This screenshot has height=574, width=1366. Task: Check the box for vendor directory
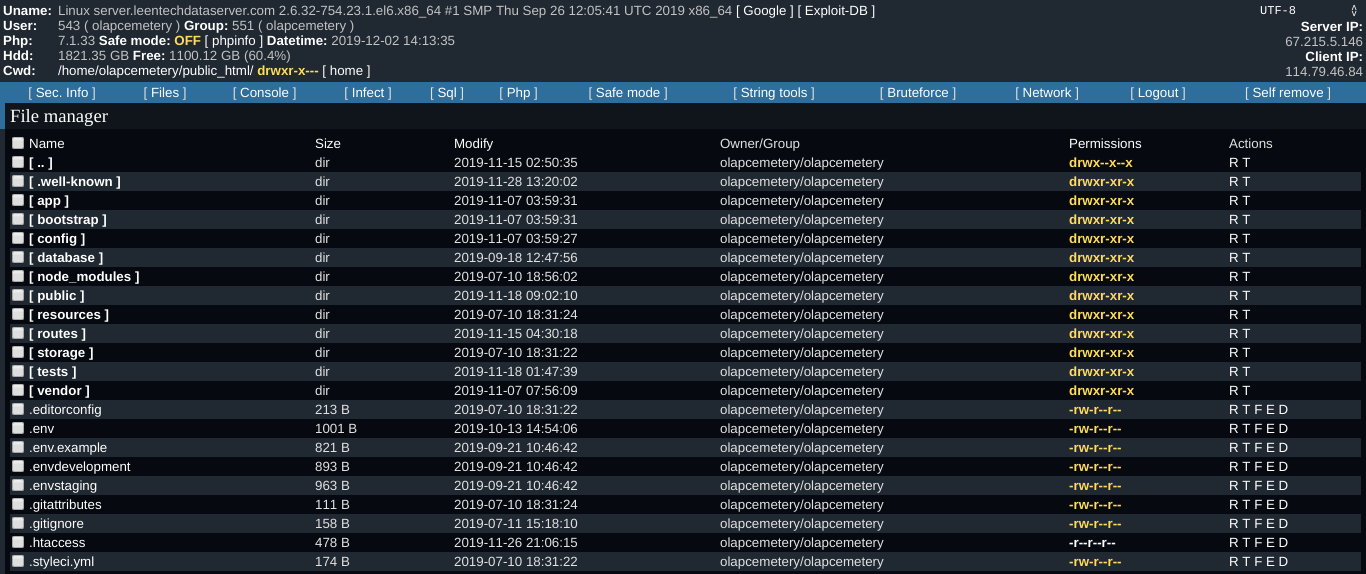[x=18, y=390]
